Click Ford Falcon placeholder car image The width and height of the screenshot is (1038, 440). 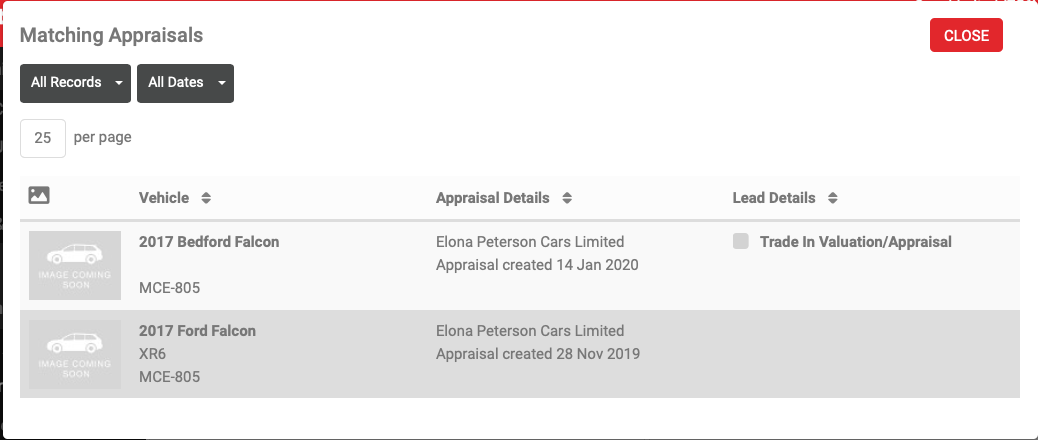(x=76, y=354)
